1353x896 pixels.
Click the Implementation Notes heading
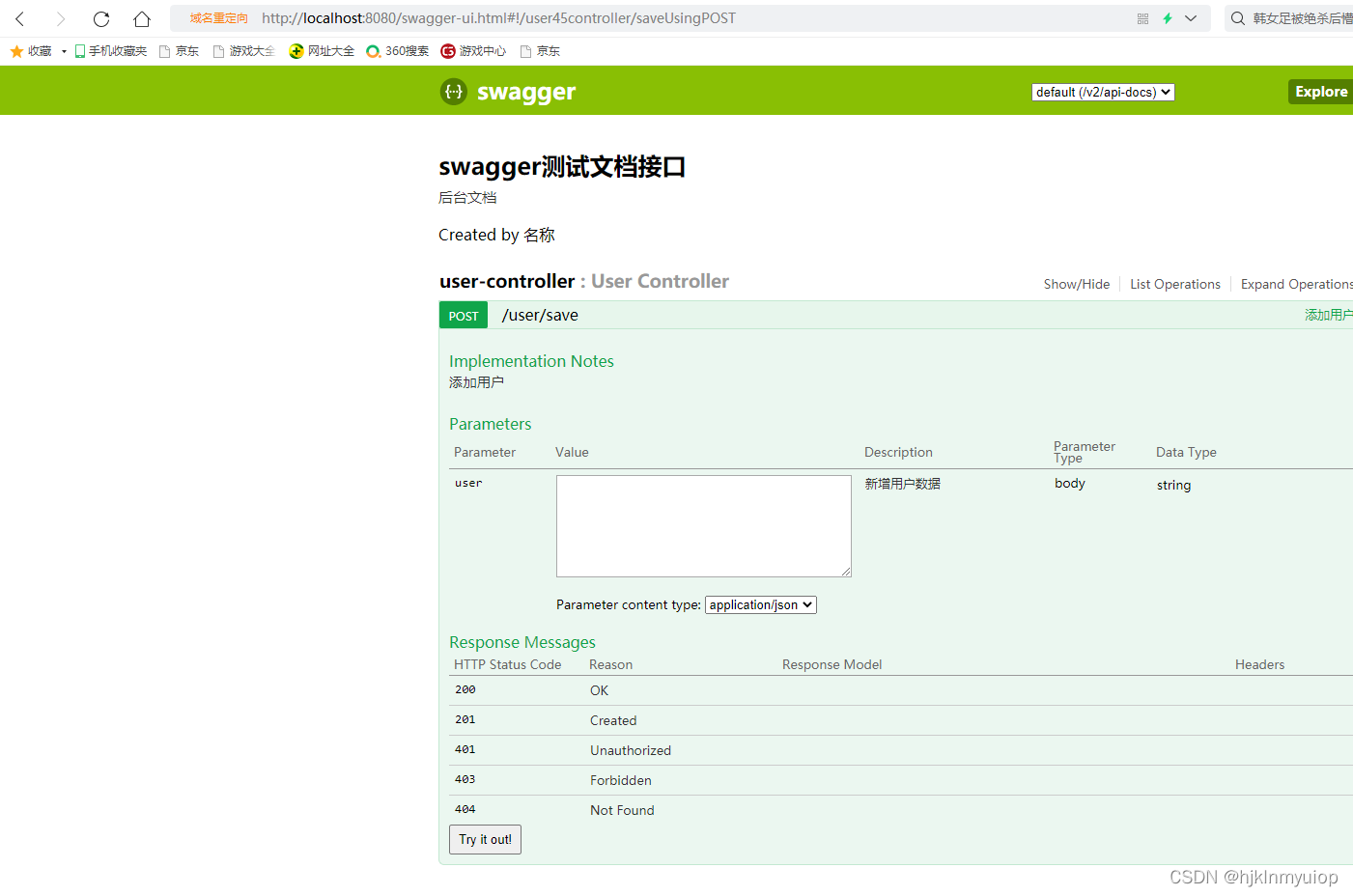531,361
